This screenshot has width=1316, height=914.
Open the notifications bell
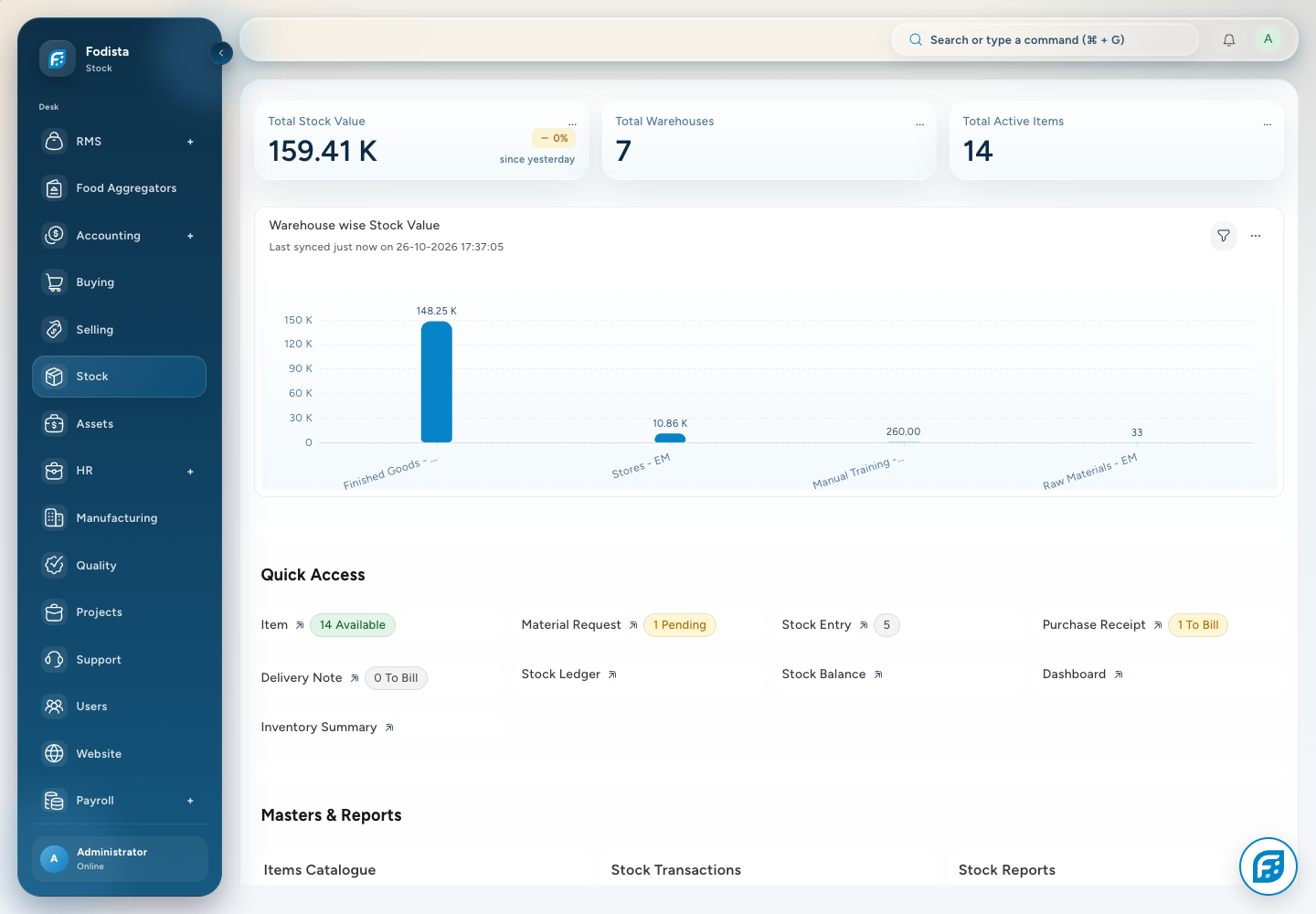click(1229, 40)
